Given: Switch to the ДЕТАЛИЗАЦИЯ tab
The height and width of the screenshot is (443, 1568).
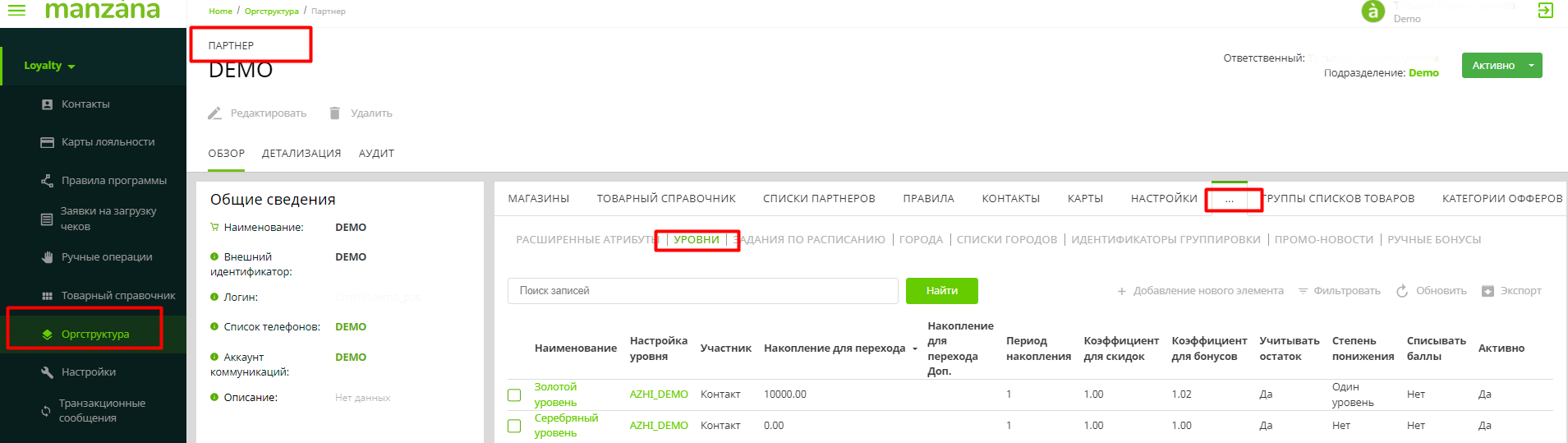Looking at the screenshot, I should (x=301, y=154).
